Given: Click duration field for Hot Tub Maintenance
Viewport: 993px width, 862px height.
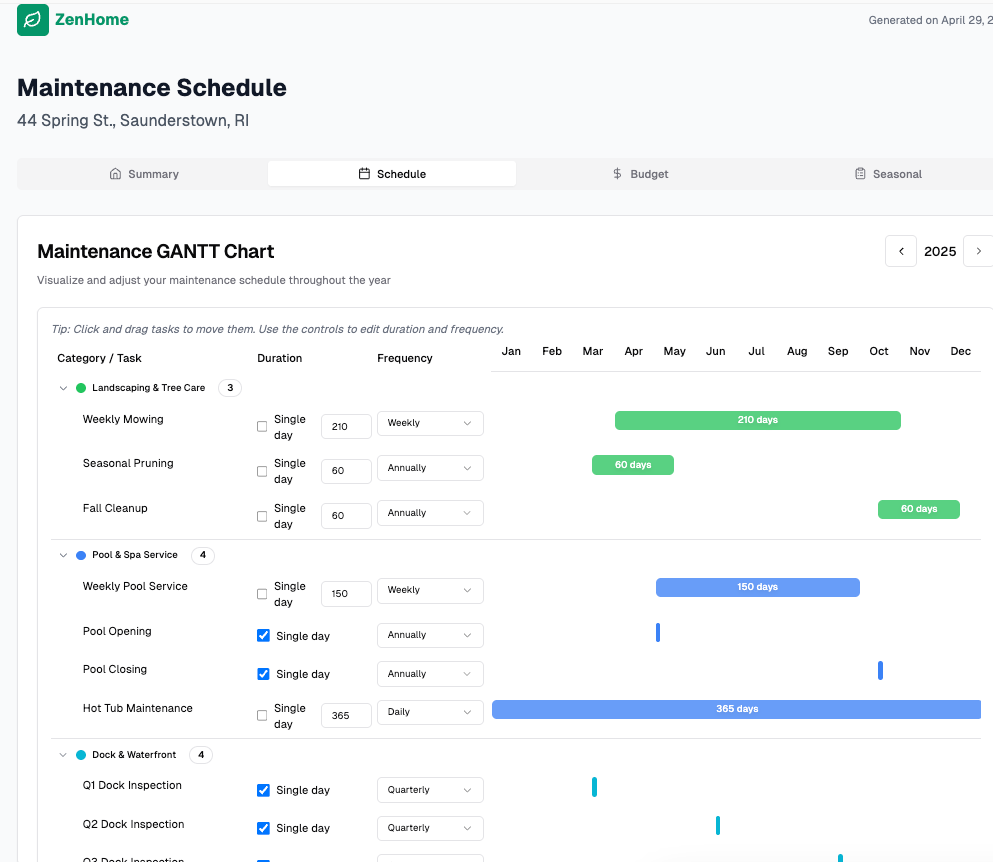Looking at the screenshot, I should (x=346, y=716).
